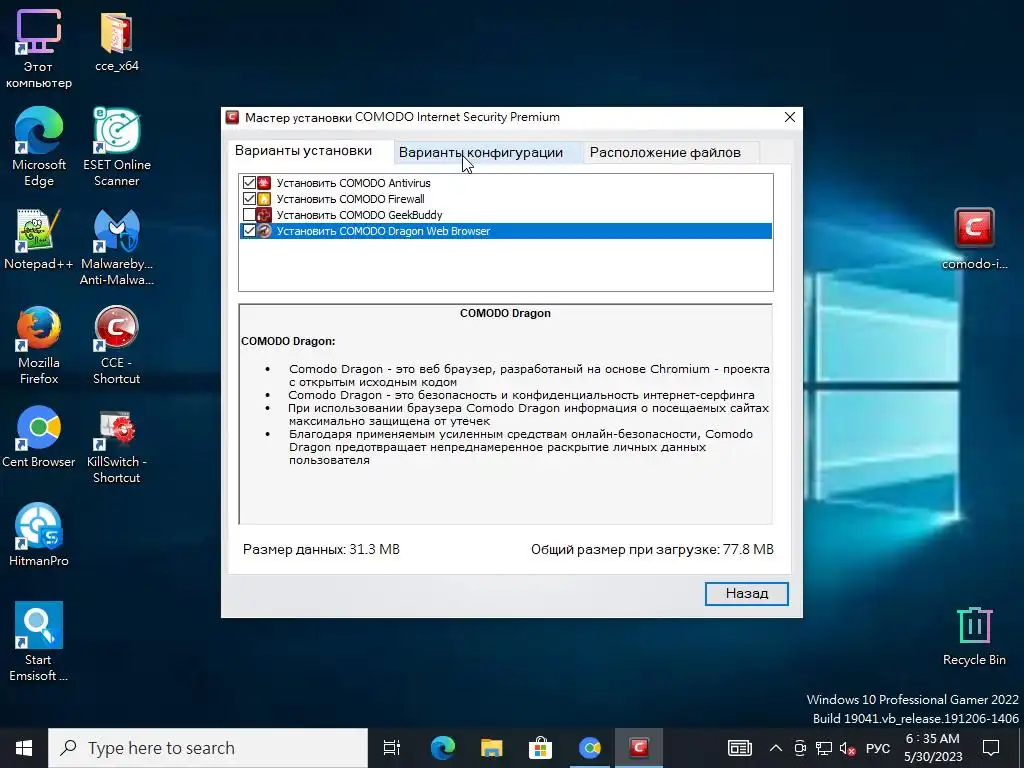Open the Windows Start menu
1024x768 pixels.
24,748
